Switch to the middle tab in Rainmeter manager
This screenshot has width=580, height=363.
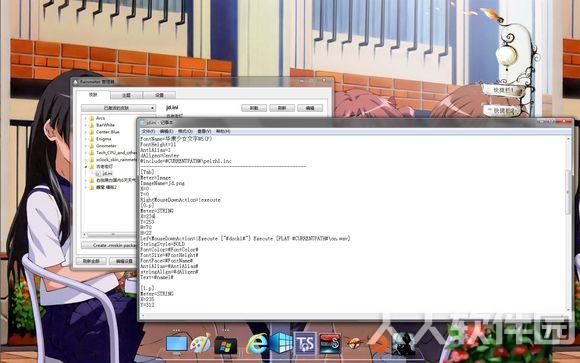pyautogui.click(x=126, y=95)
